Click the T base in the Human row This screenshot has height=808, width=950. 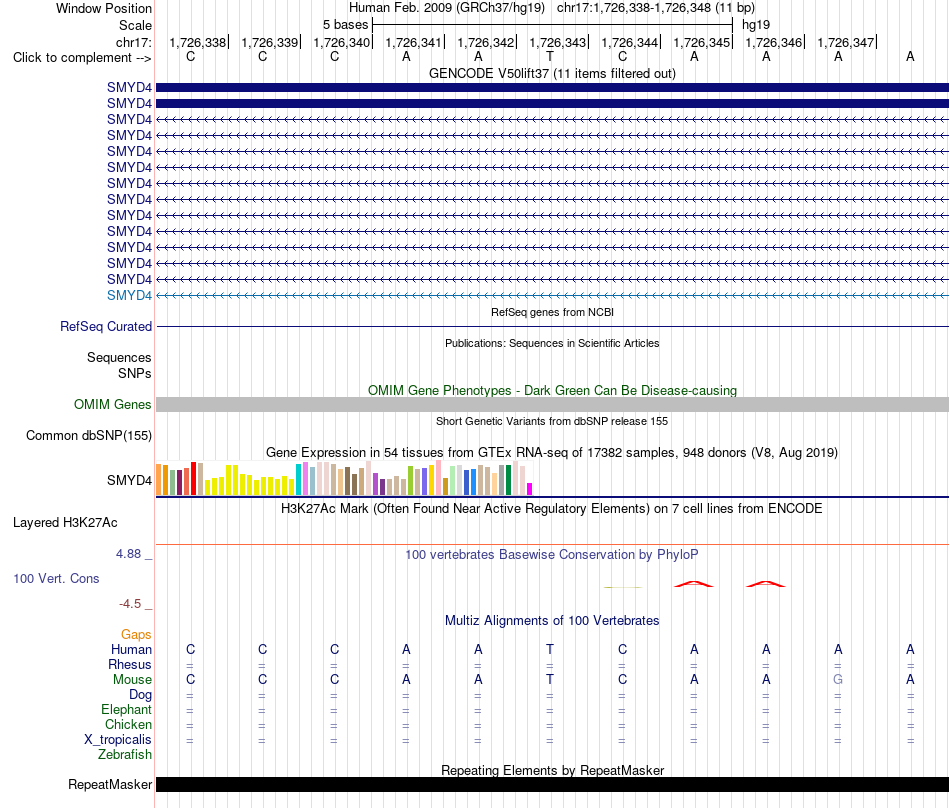(x=550, y=649)
